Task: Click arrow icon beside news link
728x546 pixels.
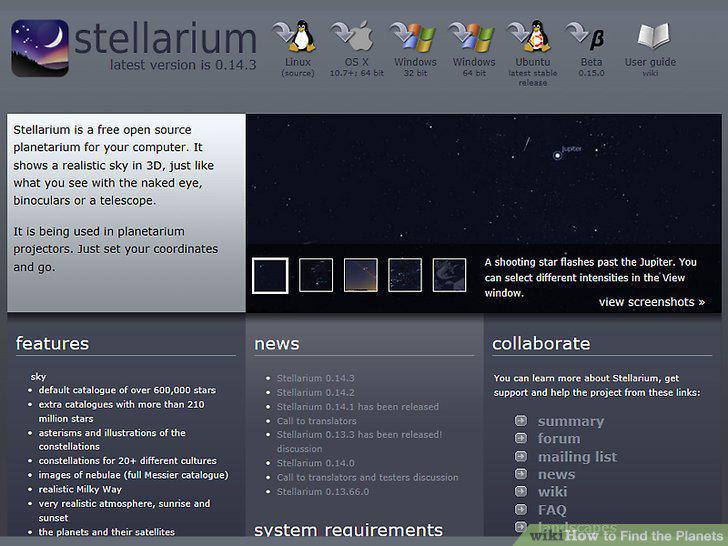Action: [x=521, y=474]
